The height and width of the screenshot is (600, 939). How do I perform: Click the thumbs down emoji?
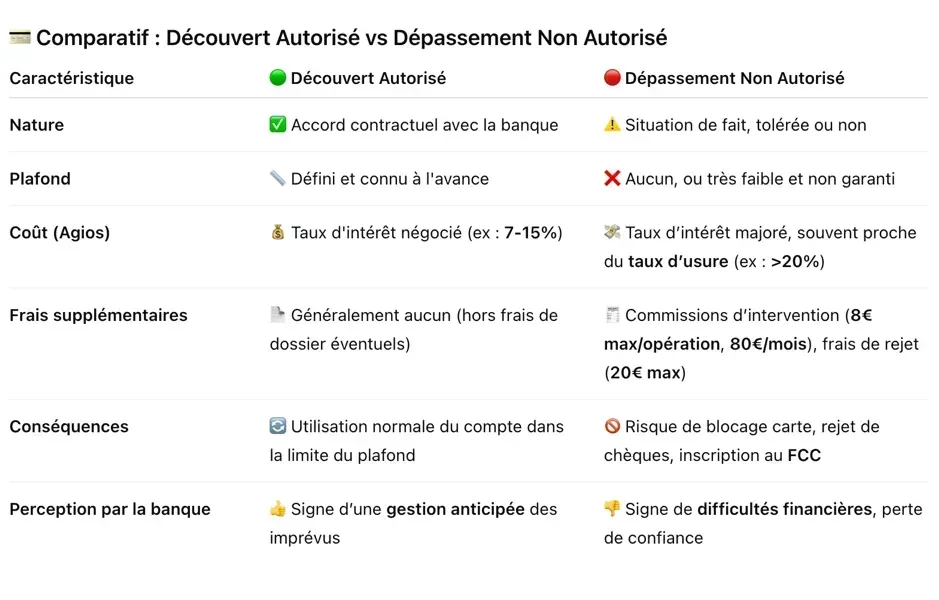612,509
